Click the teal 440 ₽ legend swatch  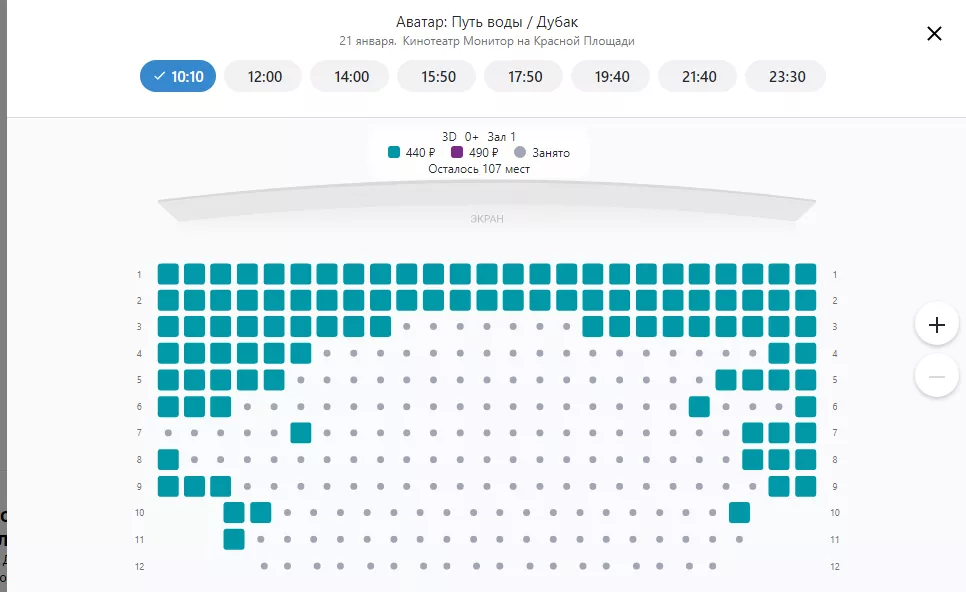click(394, 153)
